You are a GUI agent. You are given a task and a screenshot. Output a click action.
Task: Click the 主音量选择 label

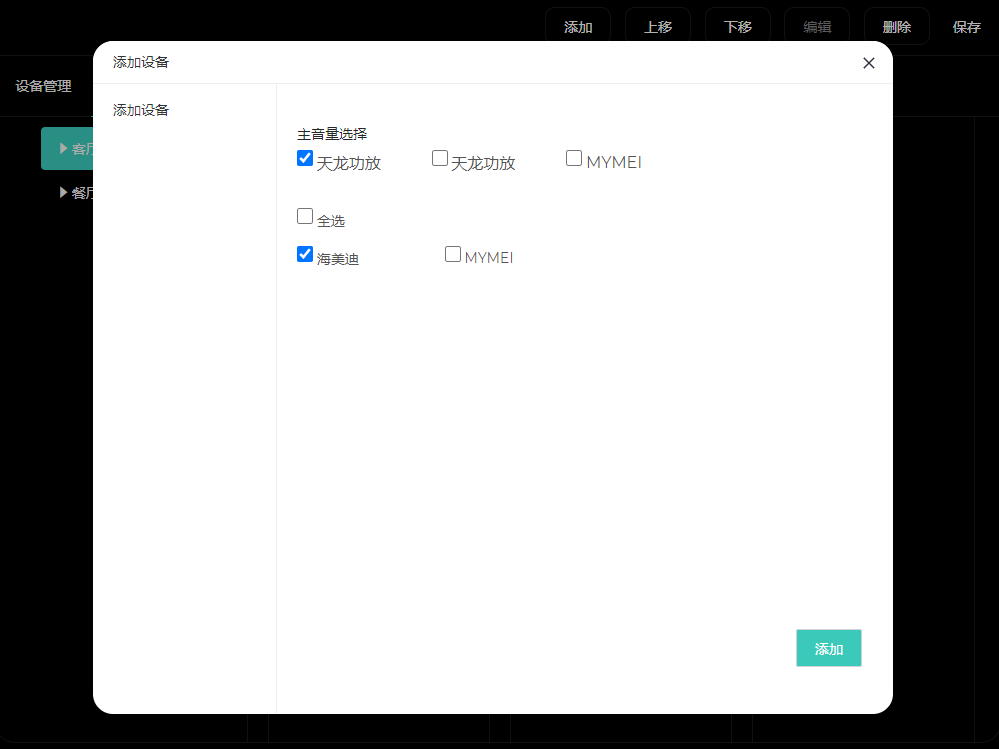332,134
